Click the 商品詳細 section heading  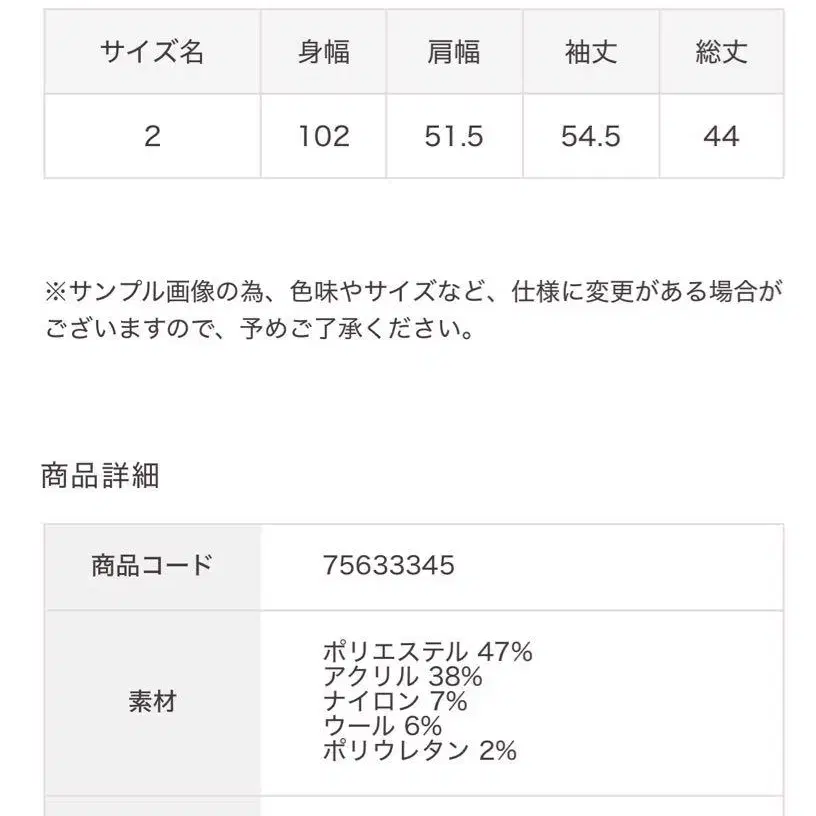coord(100,476)
